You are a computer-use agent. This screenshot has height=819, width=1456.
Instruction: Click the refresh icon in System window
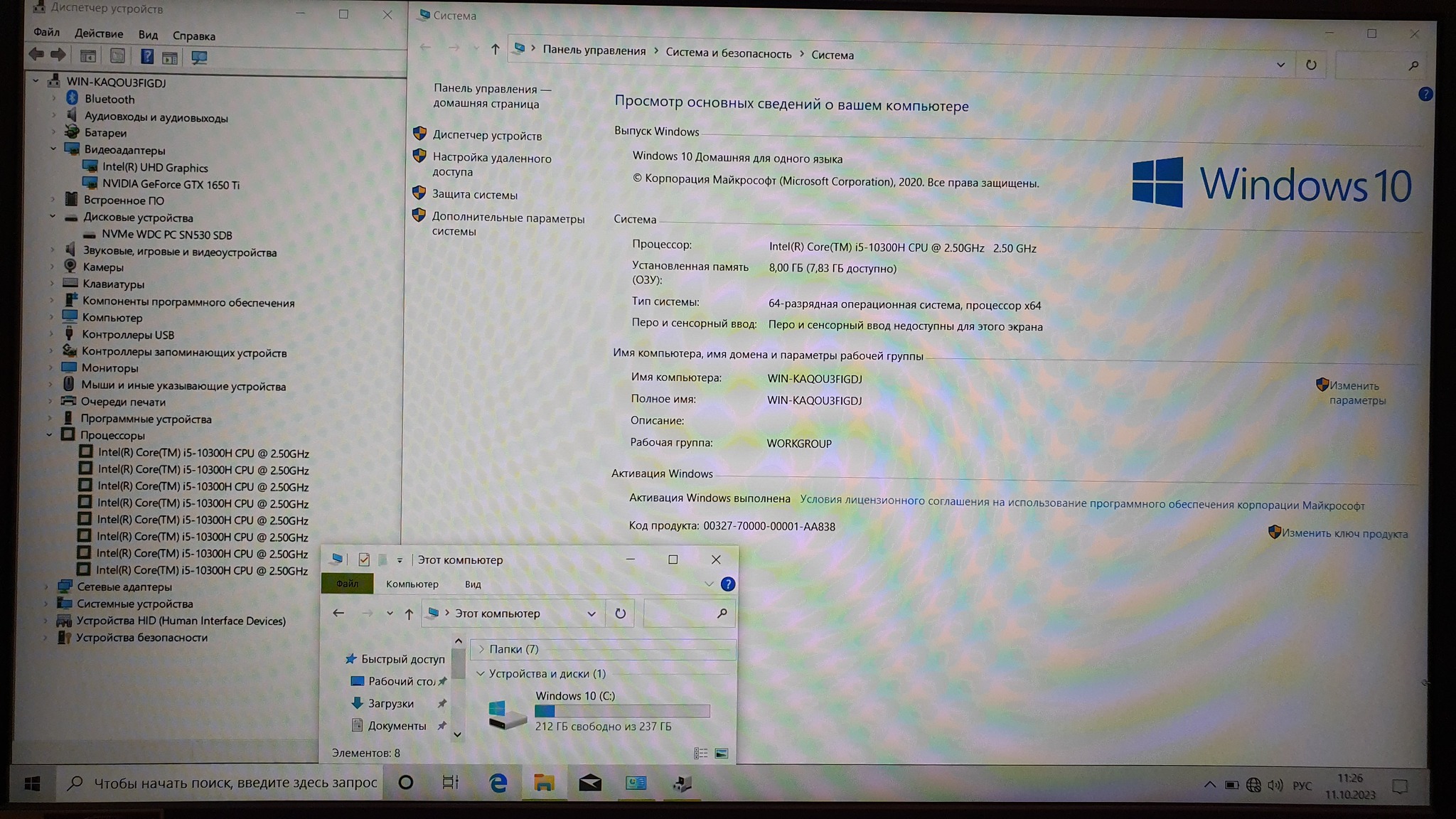(1311, 65)
